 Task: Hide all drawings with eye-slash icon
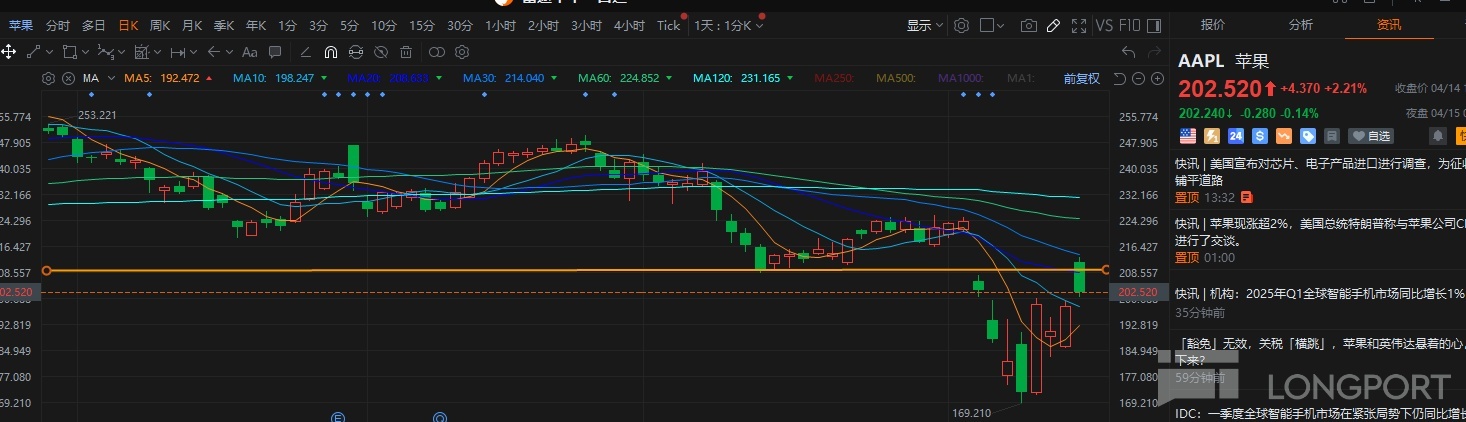(x=381, y=52)
